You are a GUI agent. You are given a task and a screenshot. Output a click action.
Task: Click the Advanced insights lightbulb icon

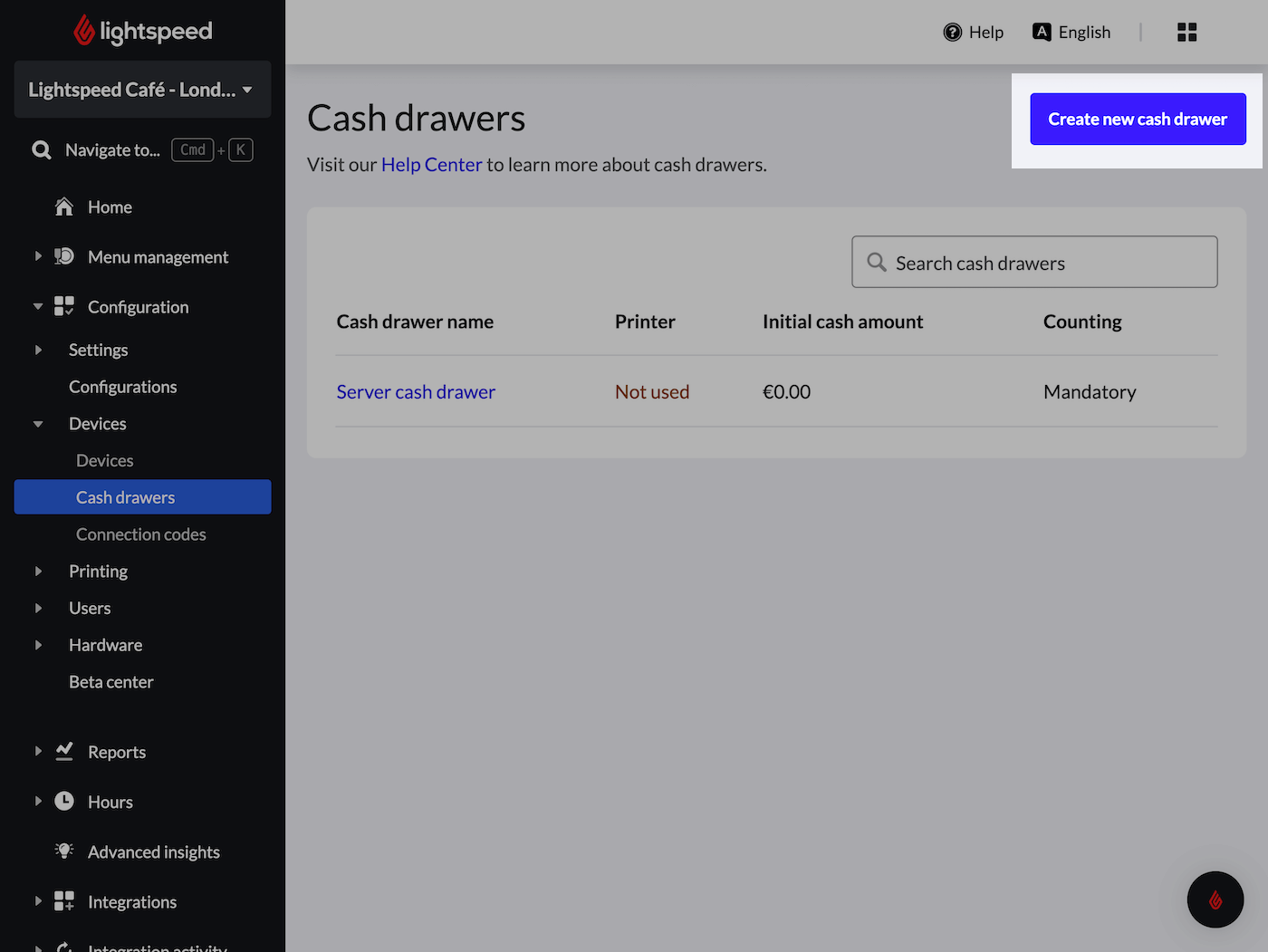[64, 851]
